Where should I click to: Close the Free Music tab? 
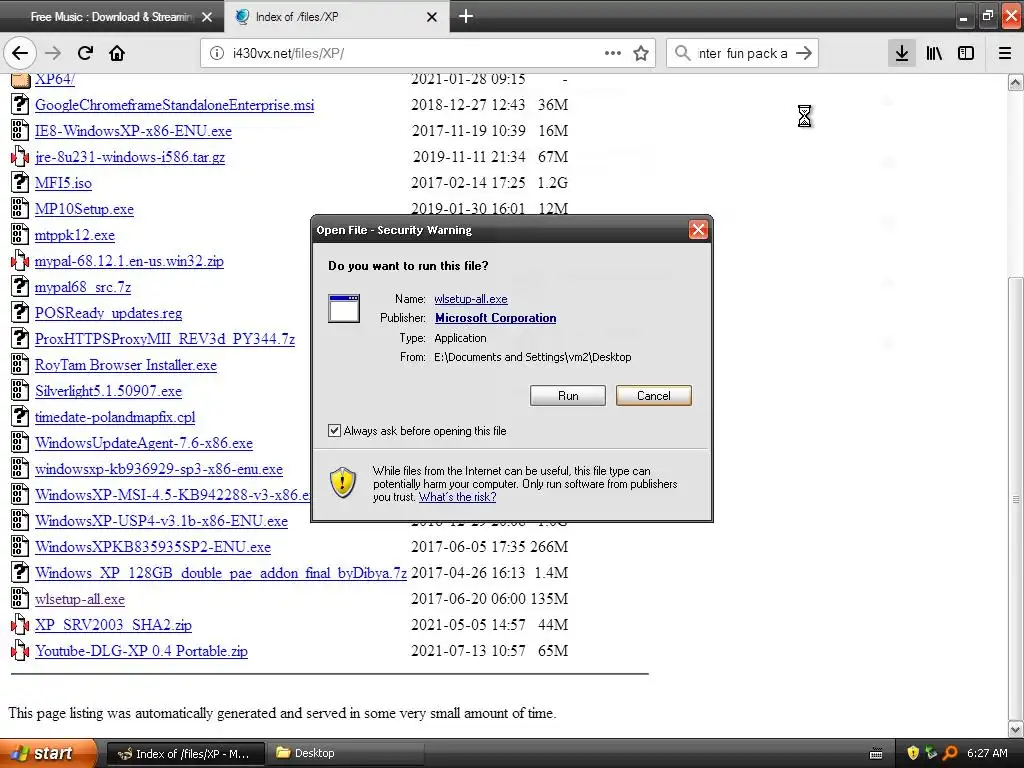coord(207,17)
